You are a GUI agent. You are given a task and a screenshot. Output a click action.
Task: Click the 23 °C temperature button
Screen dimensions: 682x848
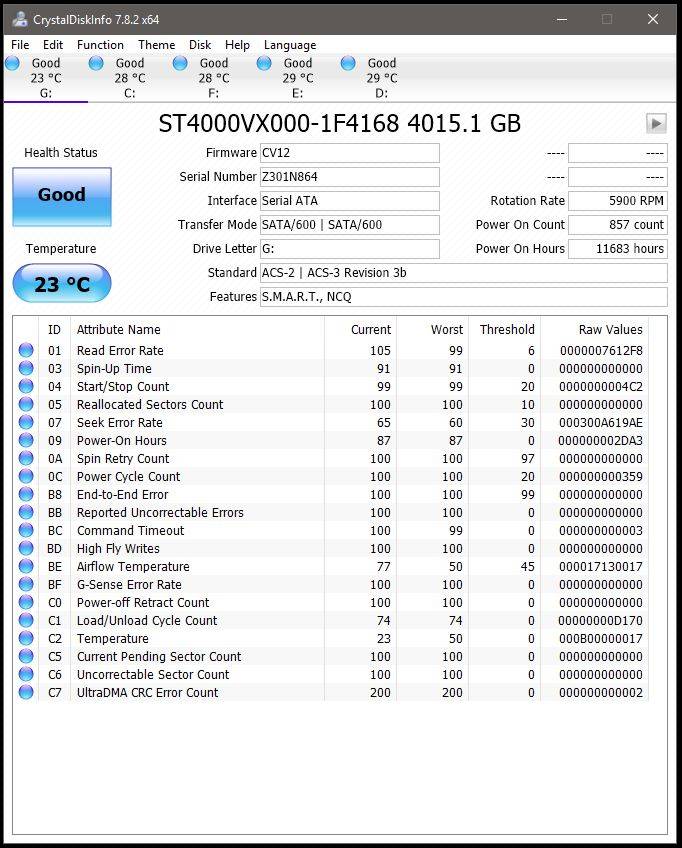62,283
